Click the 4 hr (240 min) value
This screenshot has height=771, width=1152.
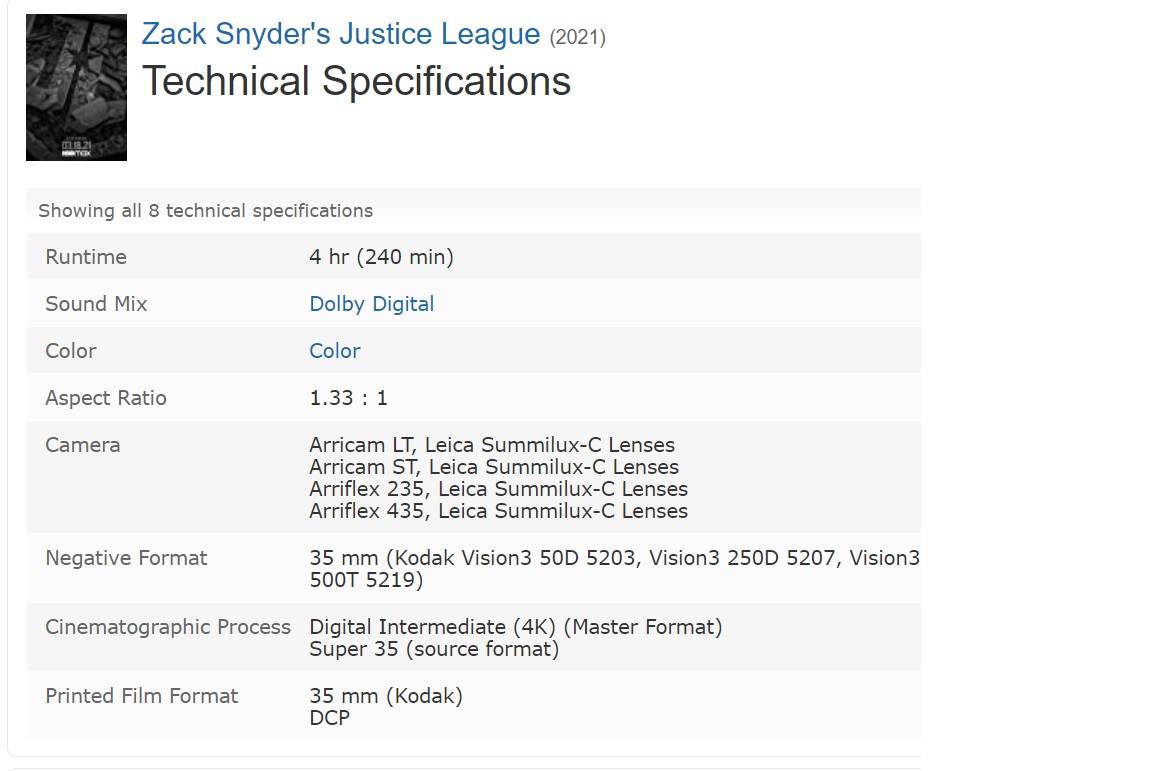[381, 257]
